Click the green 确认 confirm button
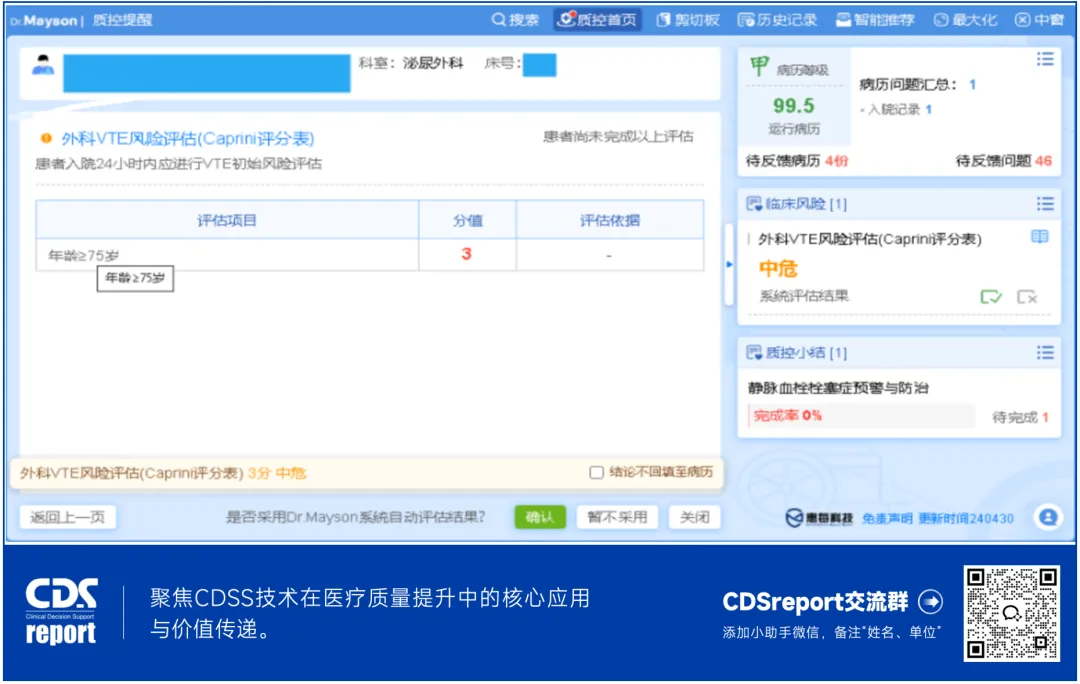This screenshot has height=684, width=1080. (x=541, y=517)
